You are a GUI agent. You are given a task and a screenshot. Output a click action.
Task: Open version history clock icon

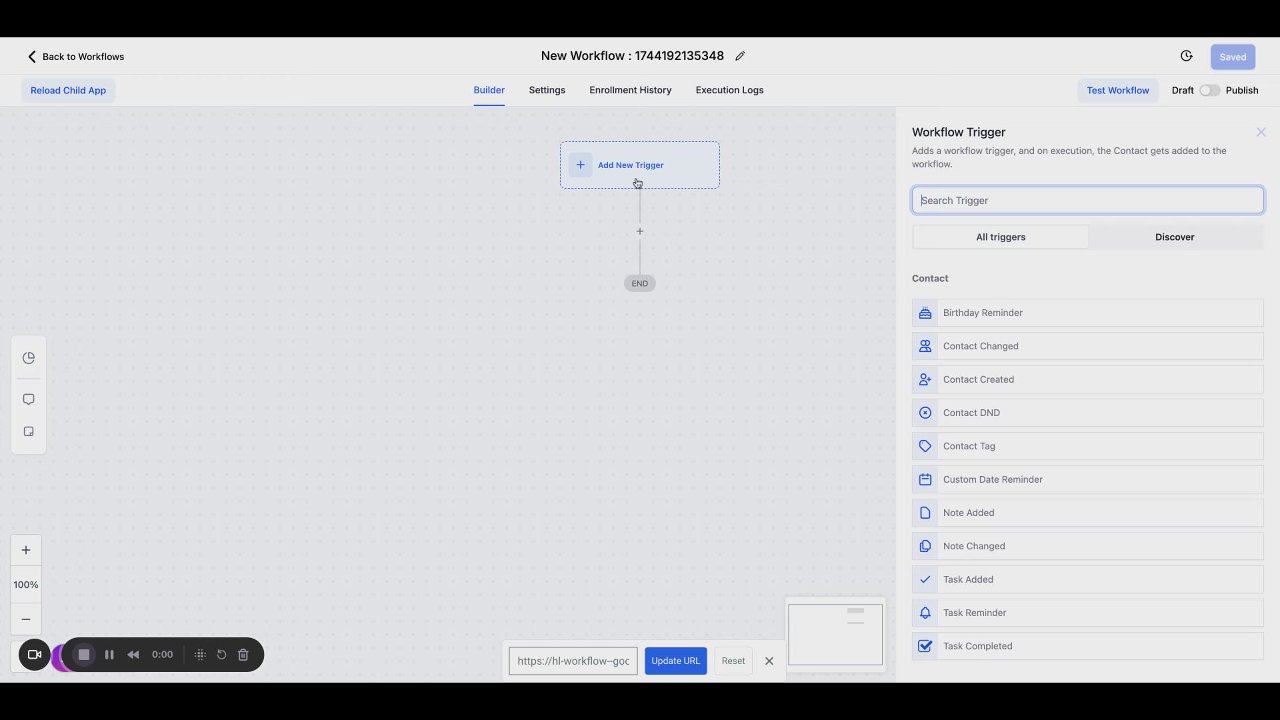[x=1186, y=56]
